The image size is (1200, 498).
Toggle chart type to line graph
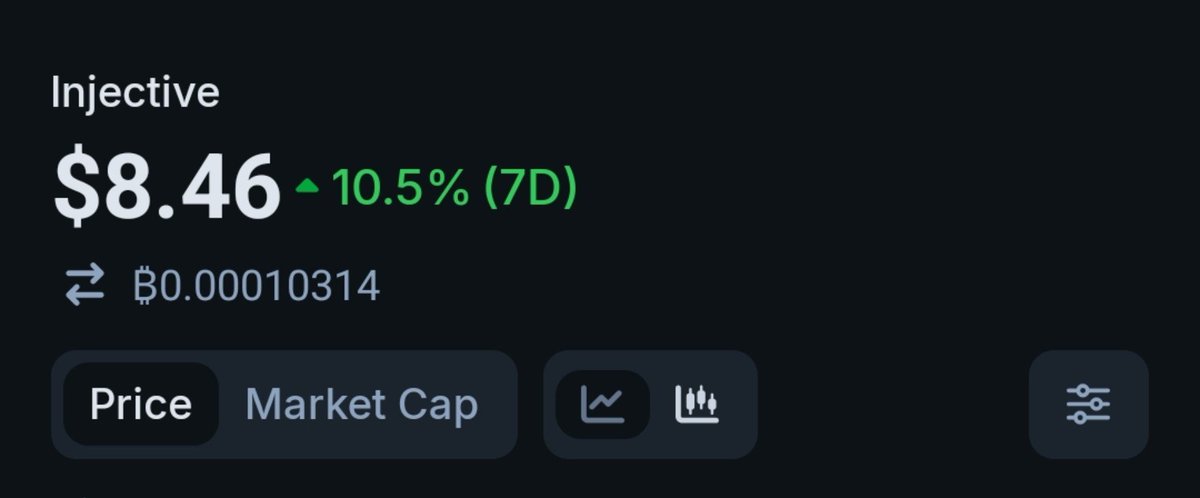603,404
